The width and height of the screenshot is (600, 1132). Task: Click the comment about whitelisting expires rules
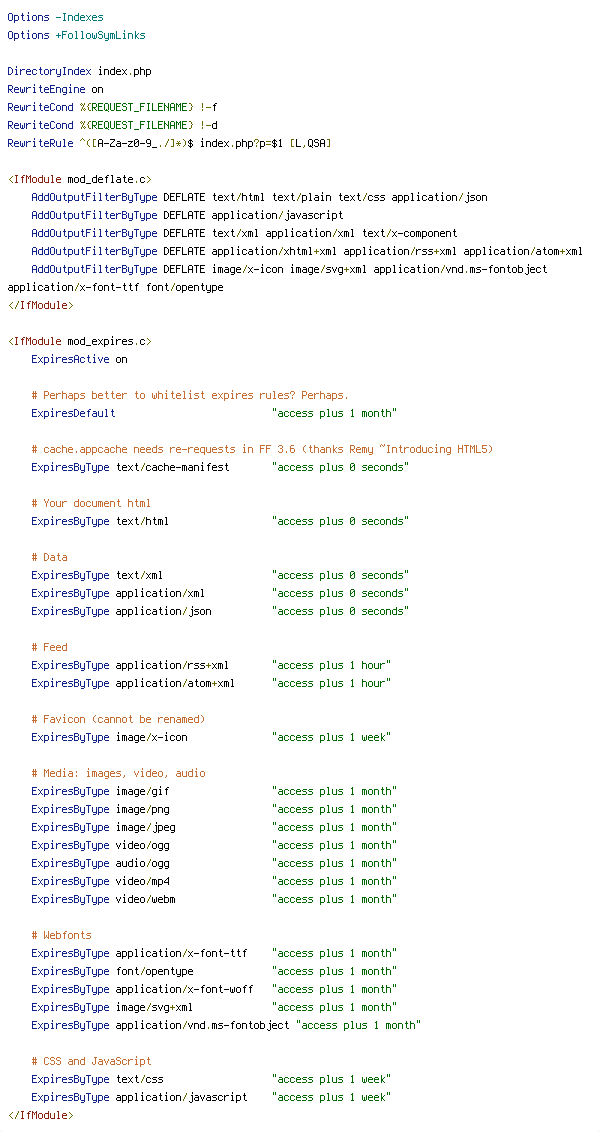tap(190, 395)
